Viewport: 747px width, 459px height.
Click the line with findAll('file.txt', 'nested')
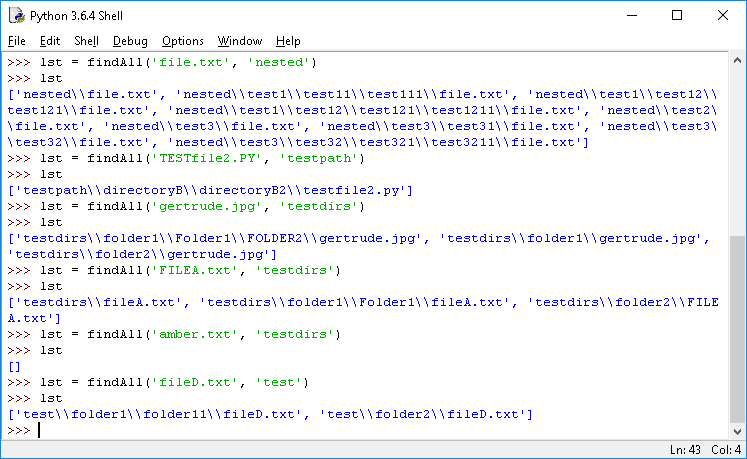[162, 62]
